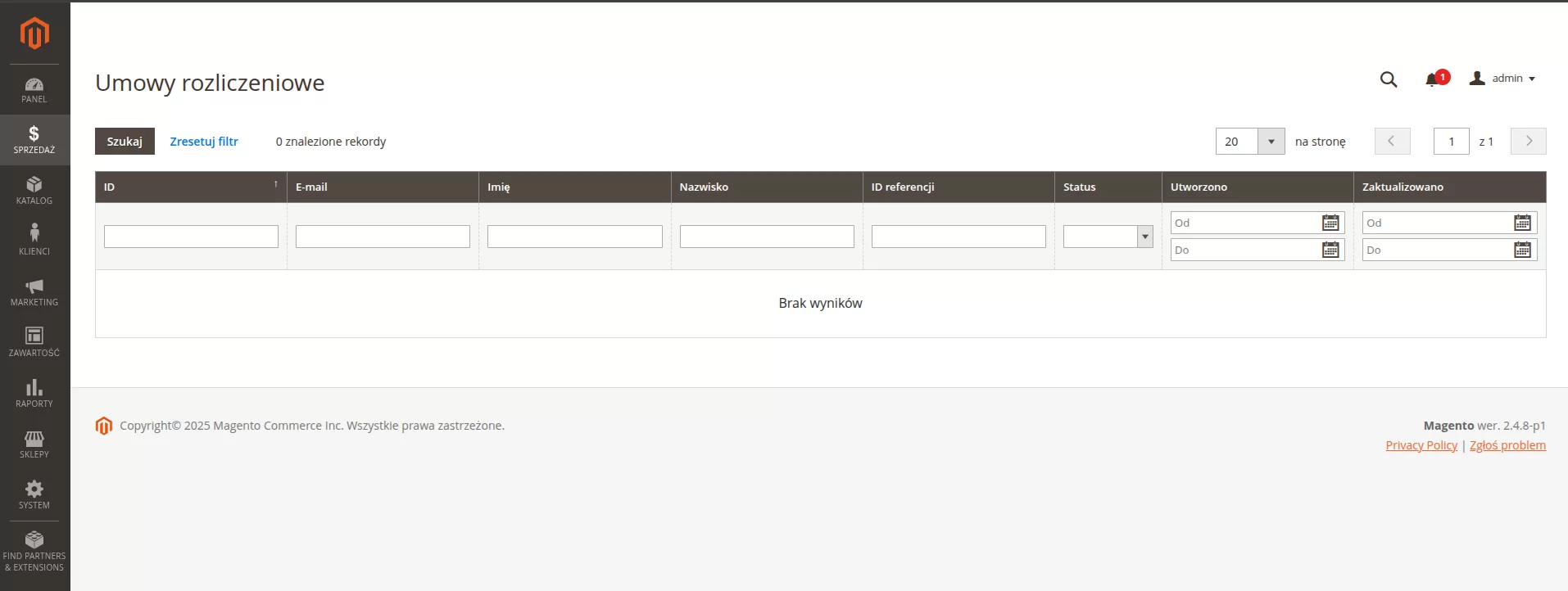Expand the admin account dropdown

coord(1503,79)
